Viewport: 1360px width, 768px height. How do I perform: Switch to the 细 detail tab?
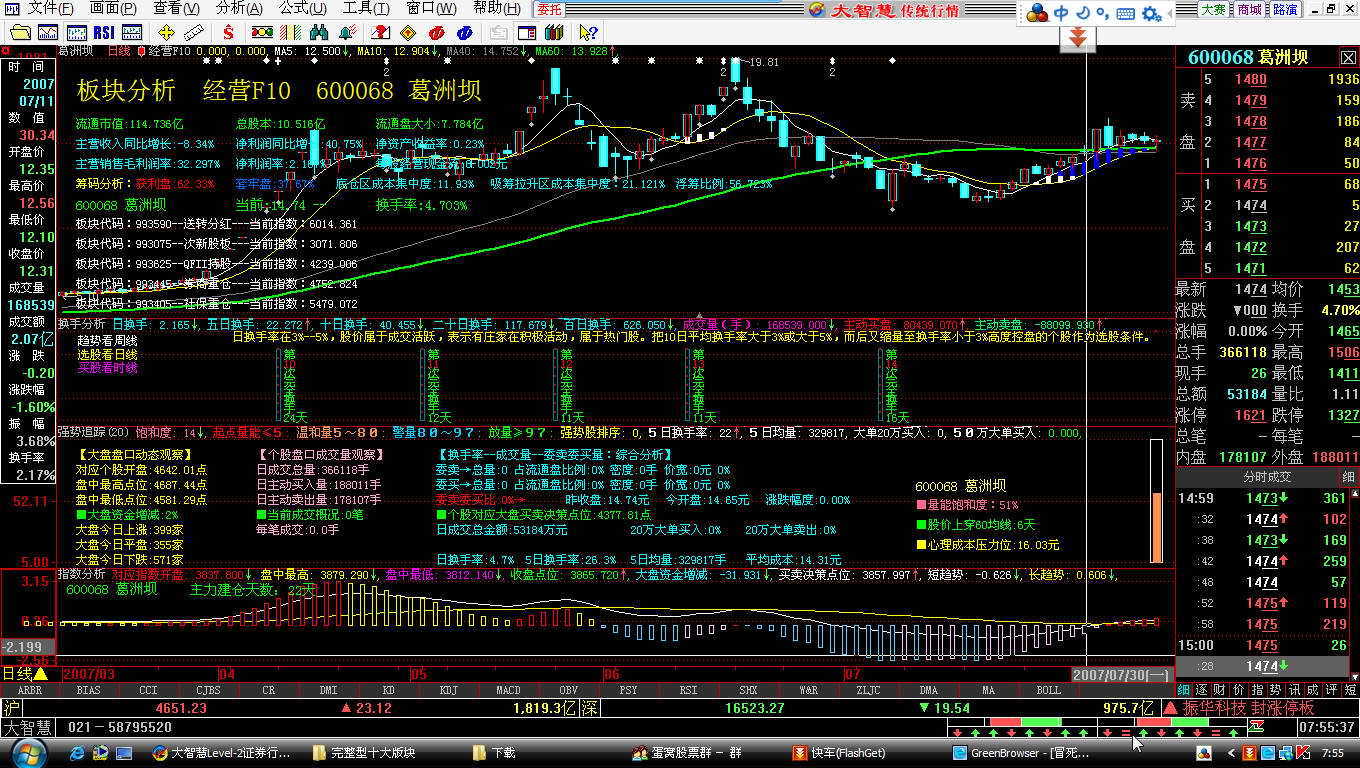pos(1183,690)
